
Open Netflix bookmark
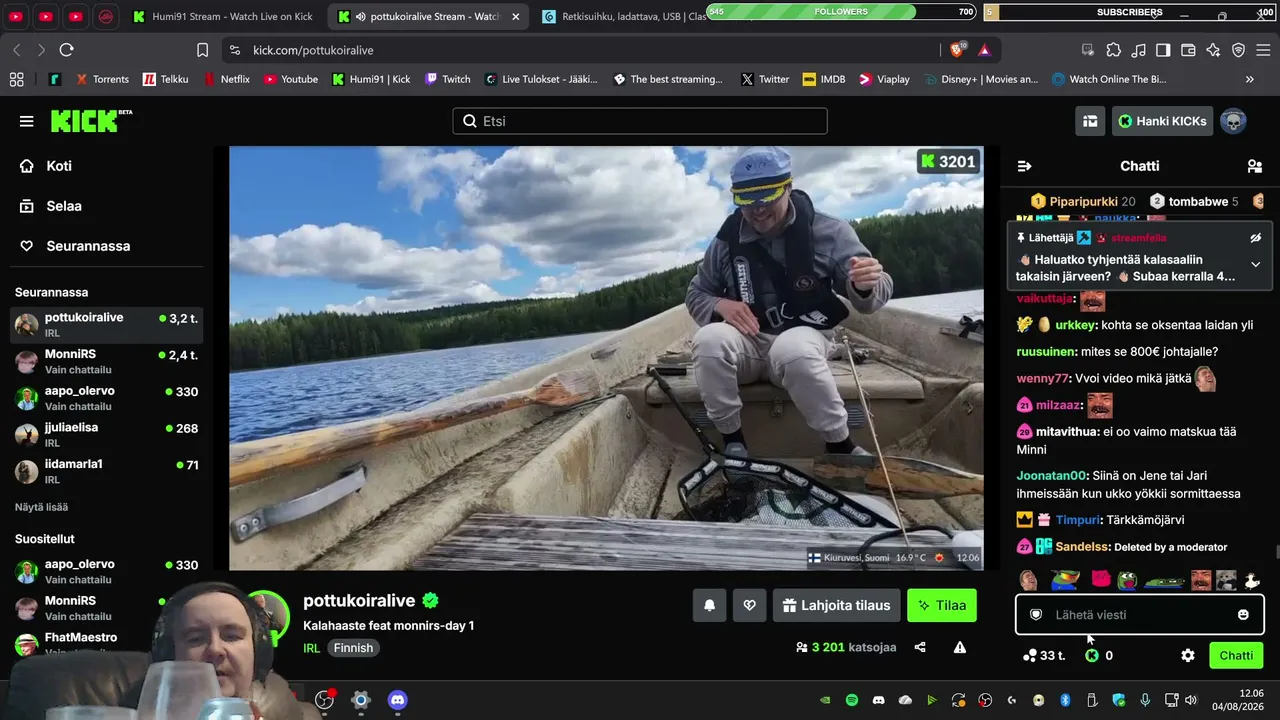pyautogui.click(x=226, y=79)
